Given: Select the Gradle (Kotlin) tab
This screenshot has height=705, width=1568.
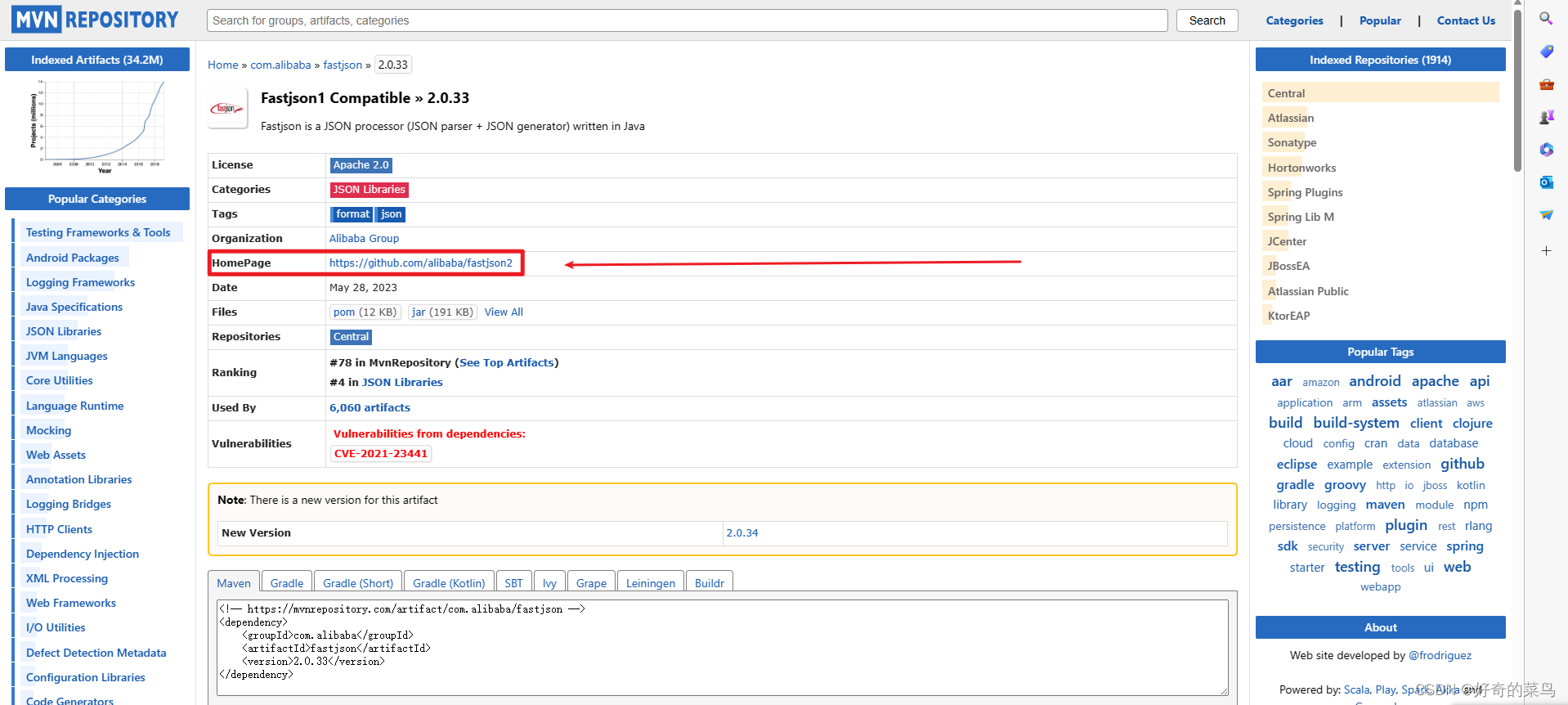Looking at the screenshot, I should (x=449, y=582).
